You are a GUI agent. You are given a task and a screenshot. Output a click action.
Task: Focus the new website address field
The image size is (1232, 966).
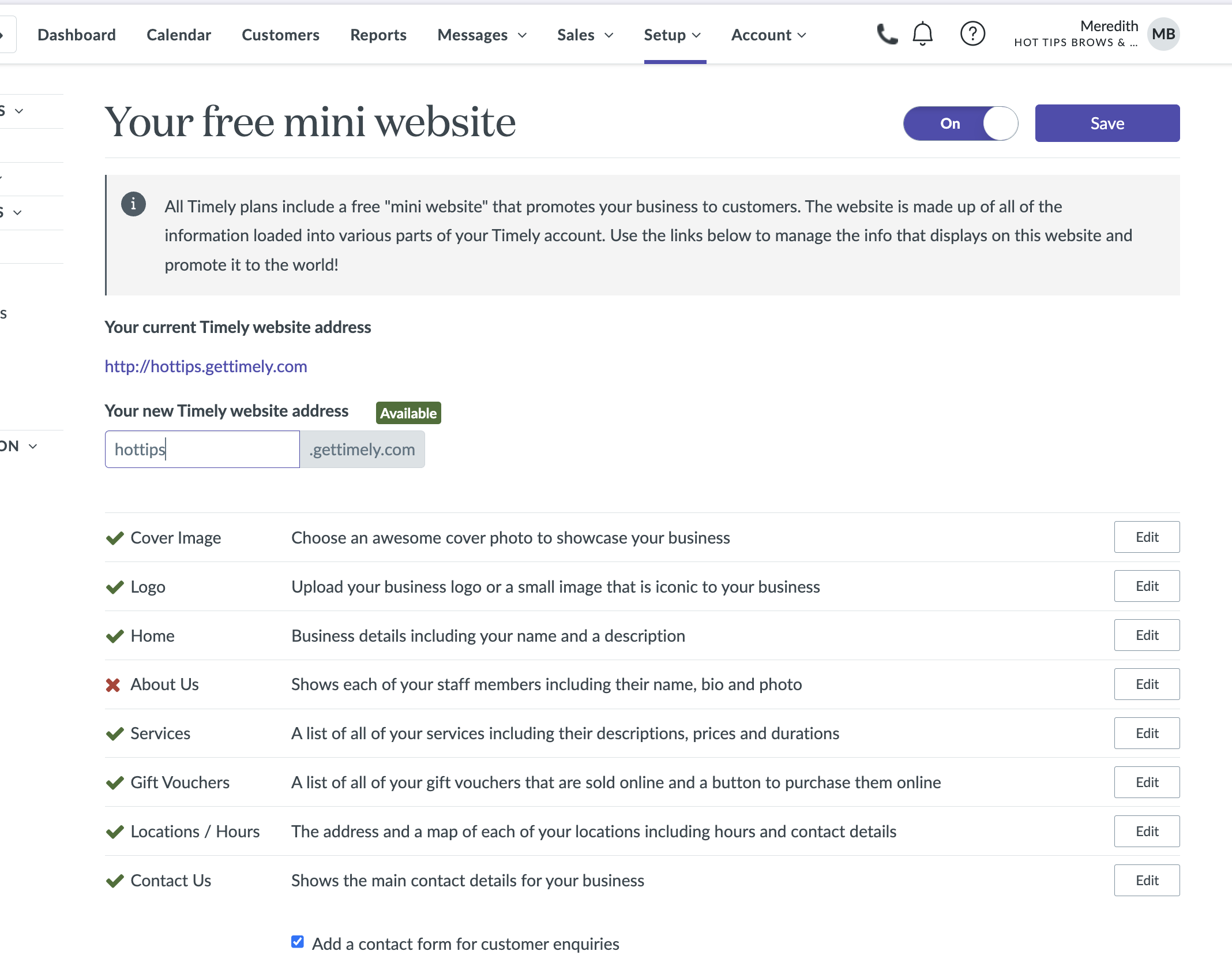point(202,450)
